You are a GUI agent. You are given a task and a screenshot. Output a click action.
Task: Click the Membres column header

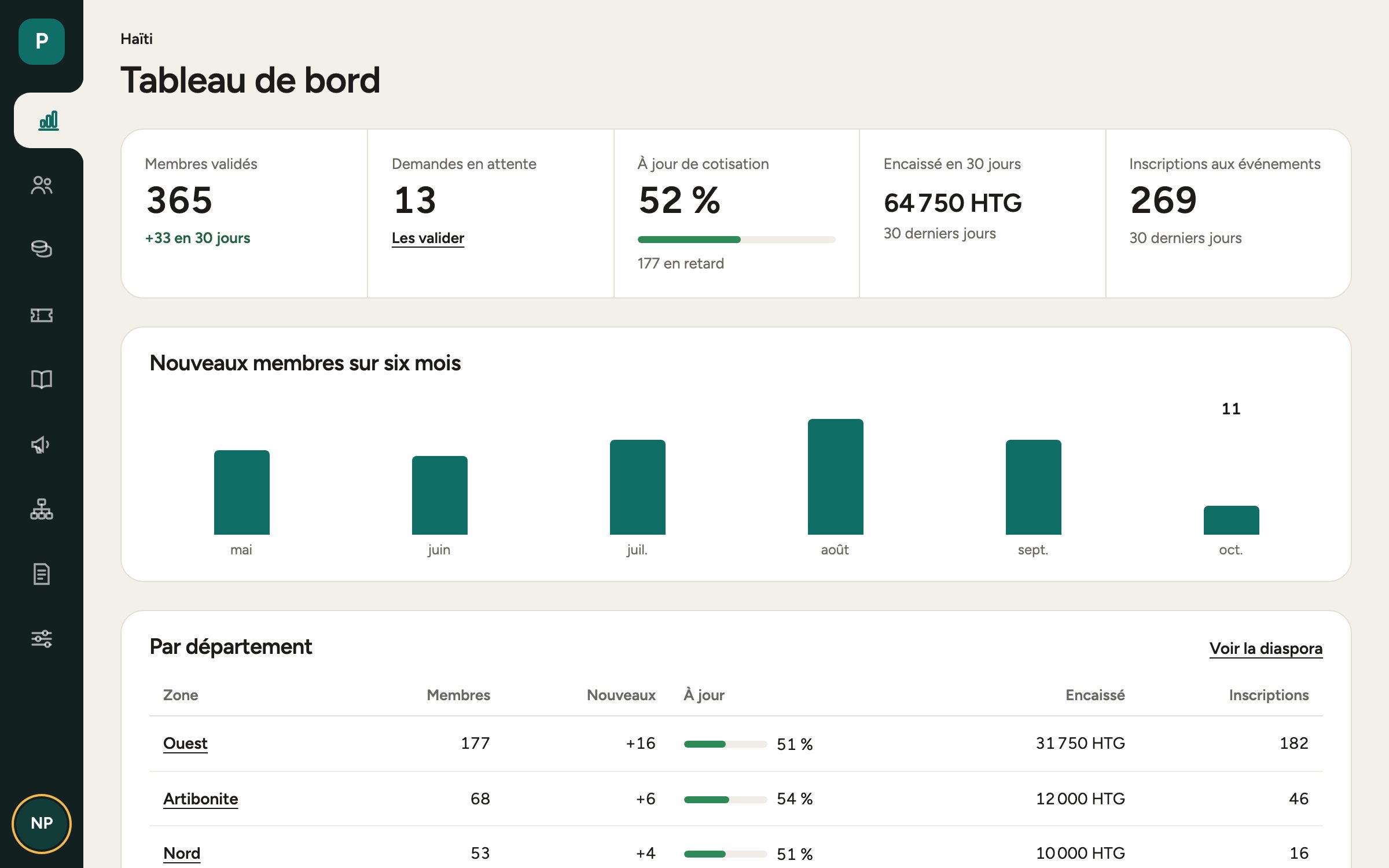(x=458, y=695)
